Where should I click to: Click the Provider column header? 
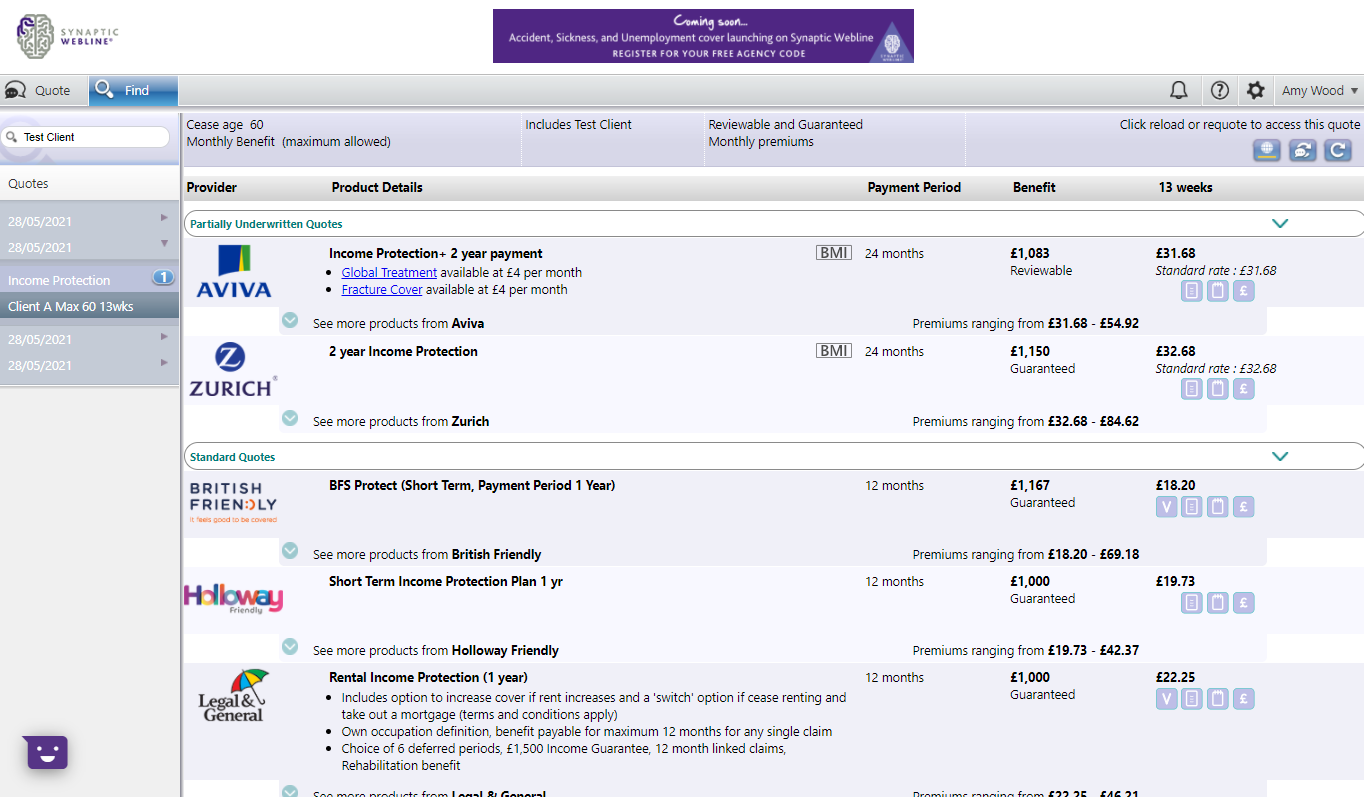click(212, 187)
